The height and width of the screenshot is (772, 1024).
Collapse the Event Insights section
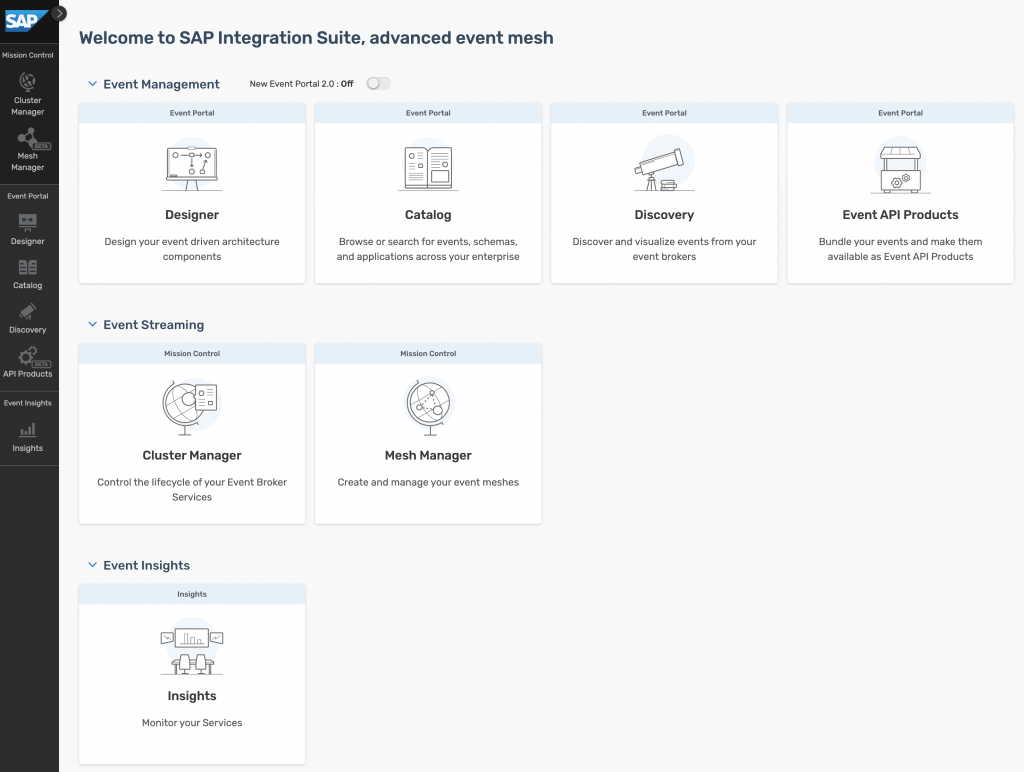[x=92, y=564]
